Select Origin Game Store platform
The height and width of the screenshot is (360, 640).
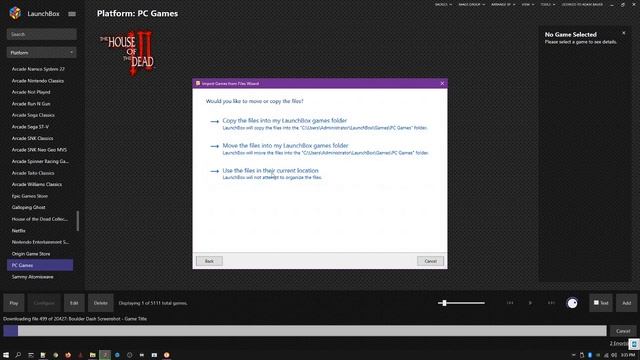pyautogui.click(x=31, y=254)
